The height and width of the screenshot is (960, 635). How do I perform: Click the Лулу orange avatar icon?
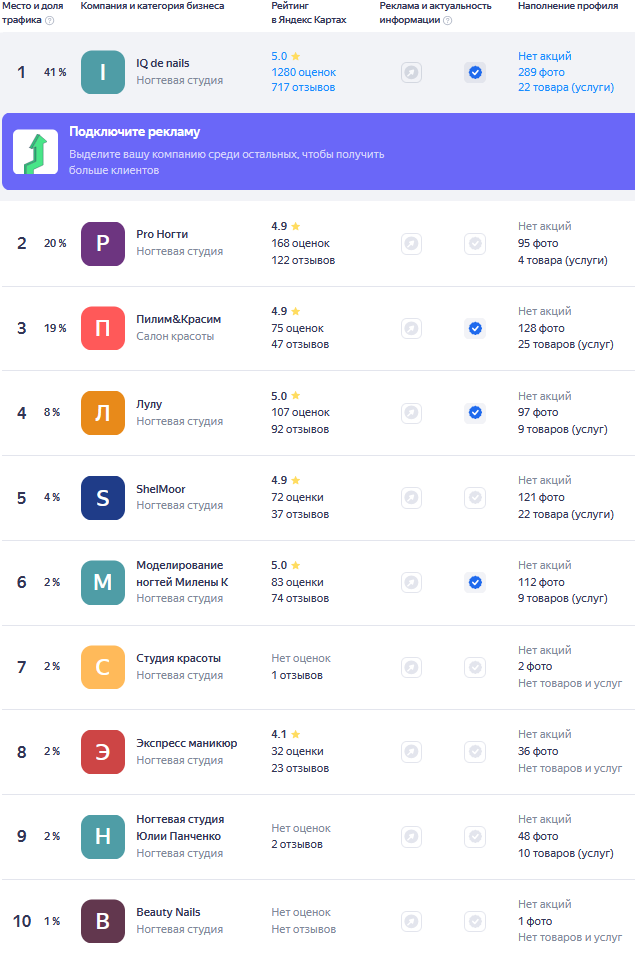tap(103, 413)
